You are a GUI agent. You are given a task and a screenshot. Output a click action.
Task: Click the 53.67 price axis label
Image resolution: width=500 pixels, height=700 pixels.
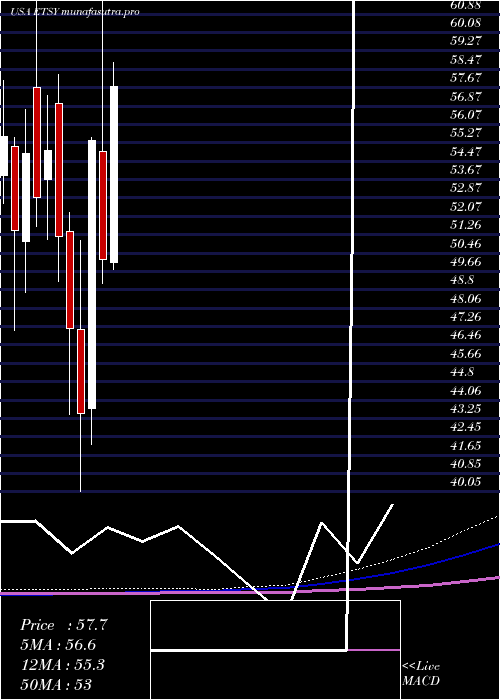coord(466,169)
